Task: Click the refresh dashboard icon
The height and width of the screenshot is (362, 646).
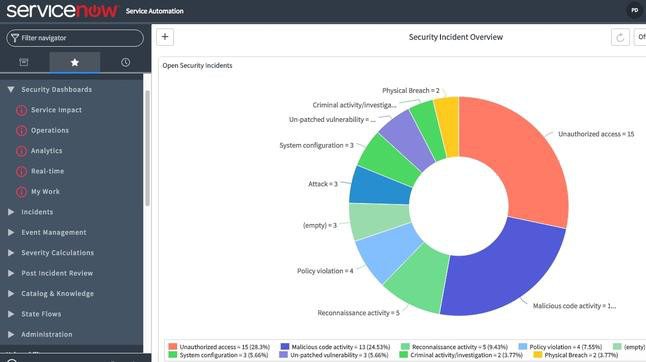Action: tap(620, 37)
